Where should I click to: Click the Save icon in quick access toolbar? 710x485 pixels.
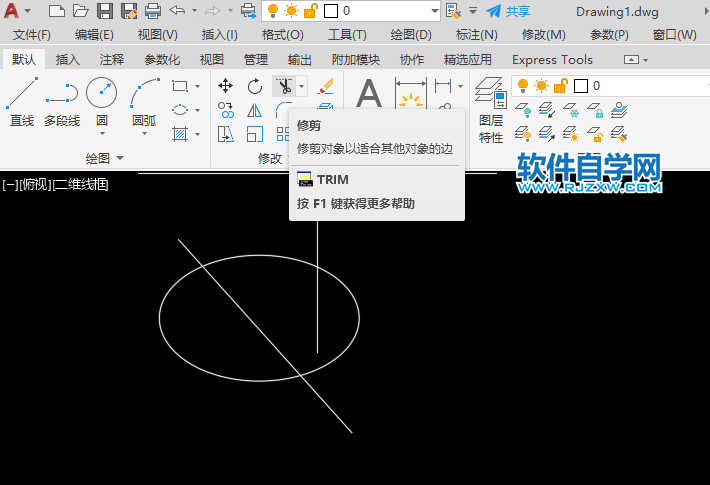coord(105,11)
